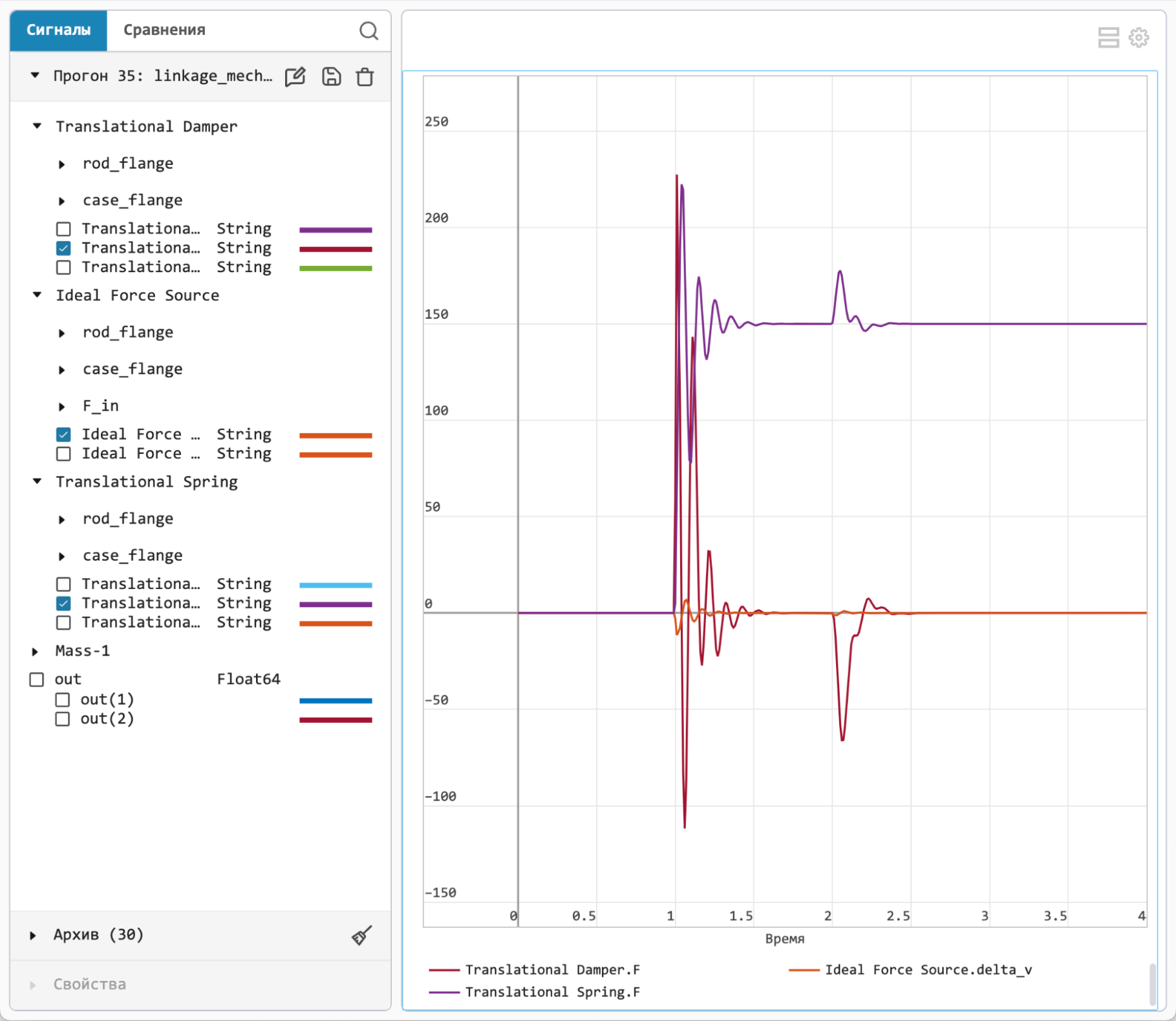The height and width of the screenshot is (1021, 1176).
Task: Collapse the Ideal Force Source group
Action: [x=37, y=295]
